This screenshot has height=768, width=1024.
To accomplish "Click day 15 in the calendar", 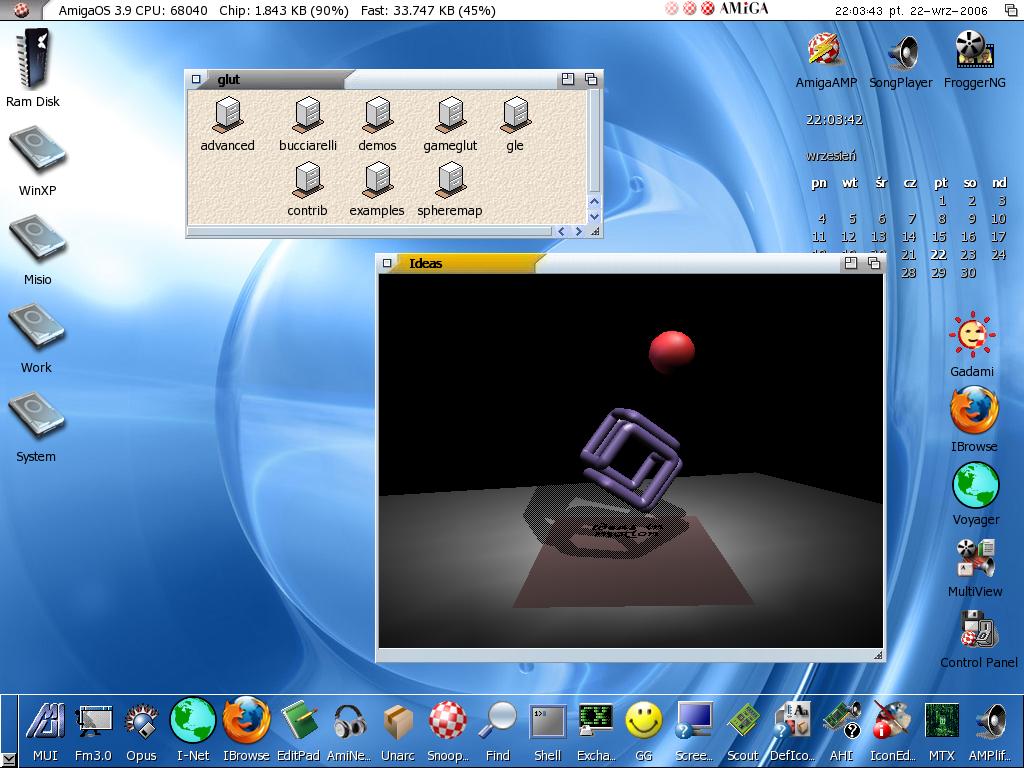I will coord(938,236).
